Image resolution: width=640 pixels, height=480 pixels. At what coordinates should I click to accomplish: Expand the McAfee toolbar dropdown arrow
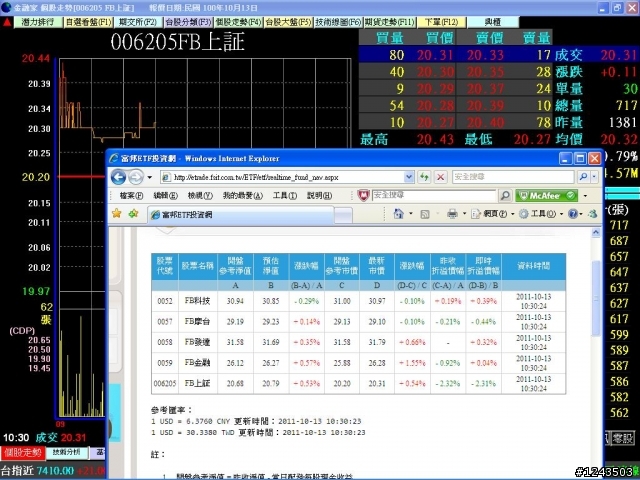tap(586, 196)
